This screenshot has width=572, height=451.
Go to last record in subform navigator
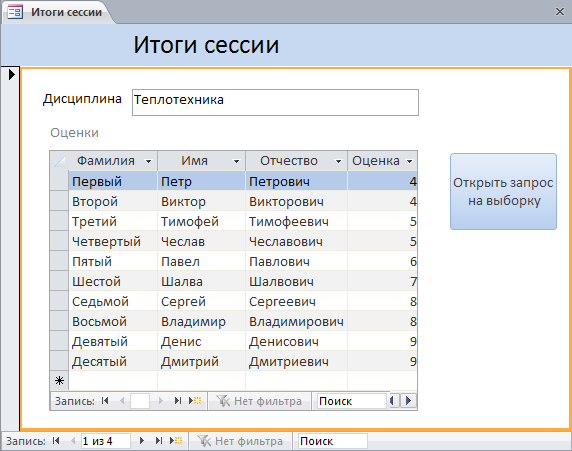pos(178,401)
